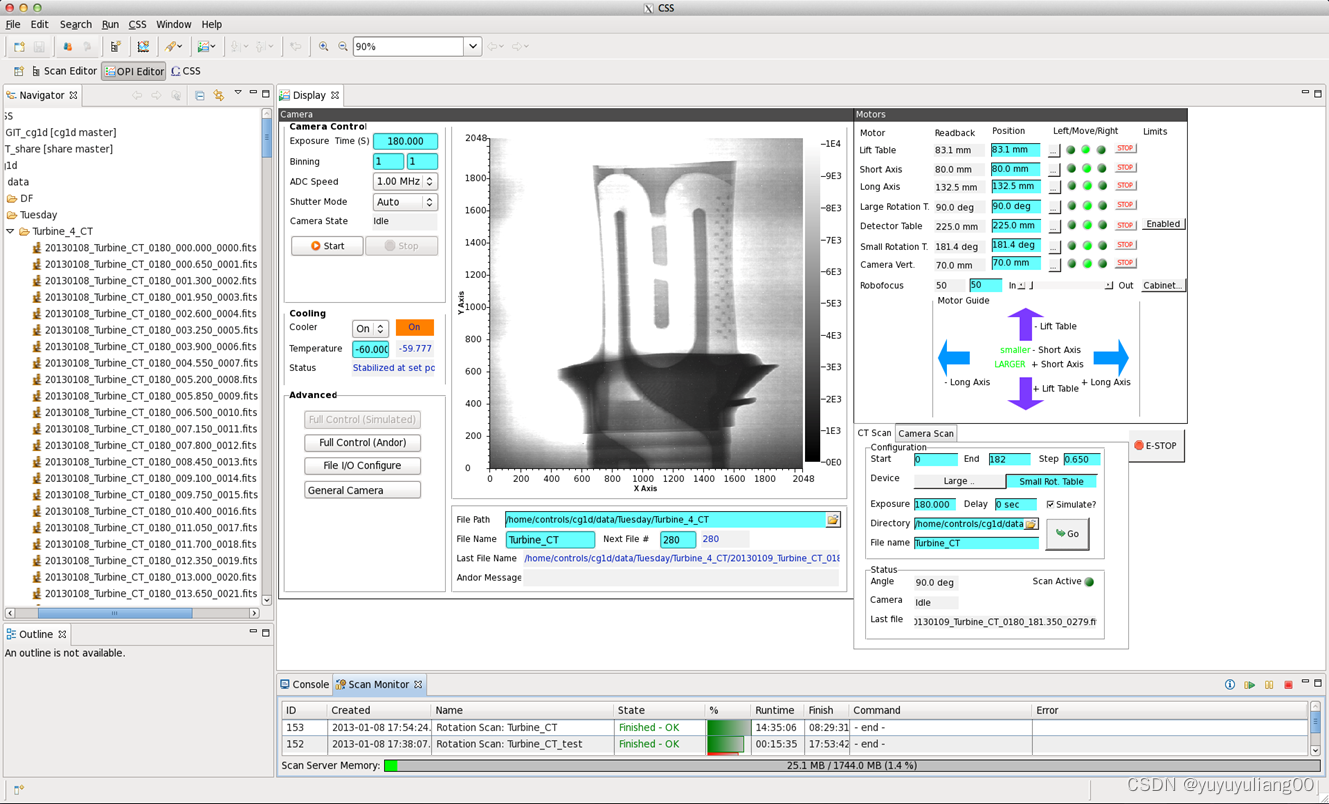Select the Small Rot. Table device button
Image resolution: width=1329 pixels, height=804 pixels.
tap(1051, 481)
